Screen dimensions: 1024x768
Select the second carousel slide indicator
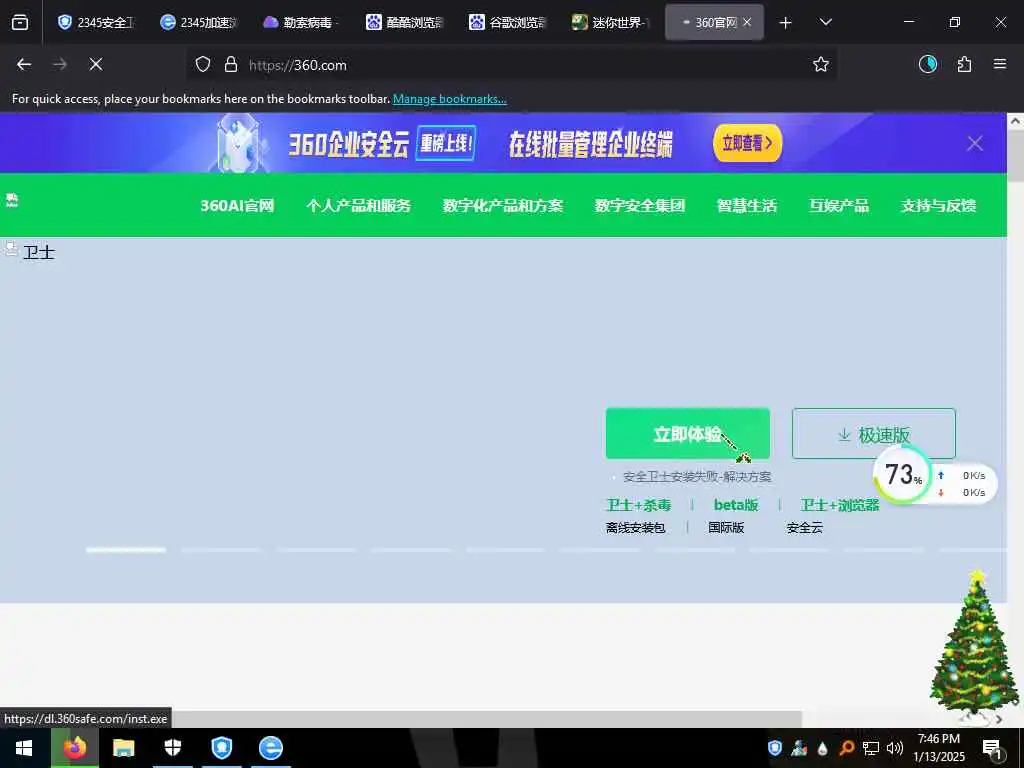[x=221, y=550]
